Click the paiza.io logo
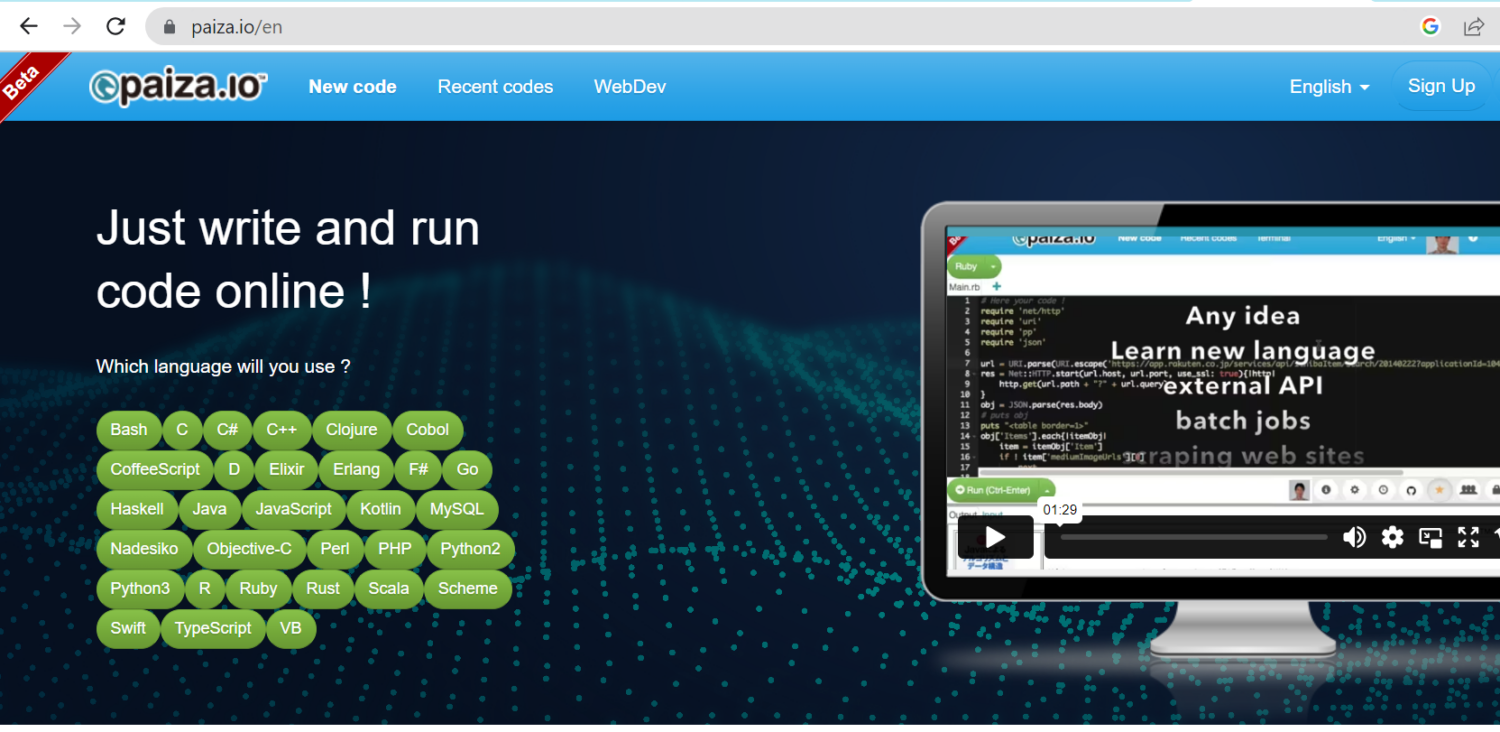 (x=178, y=87)
